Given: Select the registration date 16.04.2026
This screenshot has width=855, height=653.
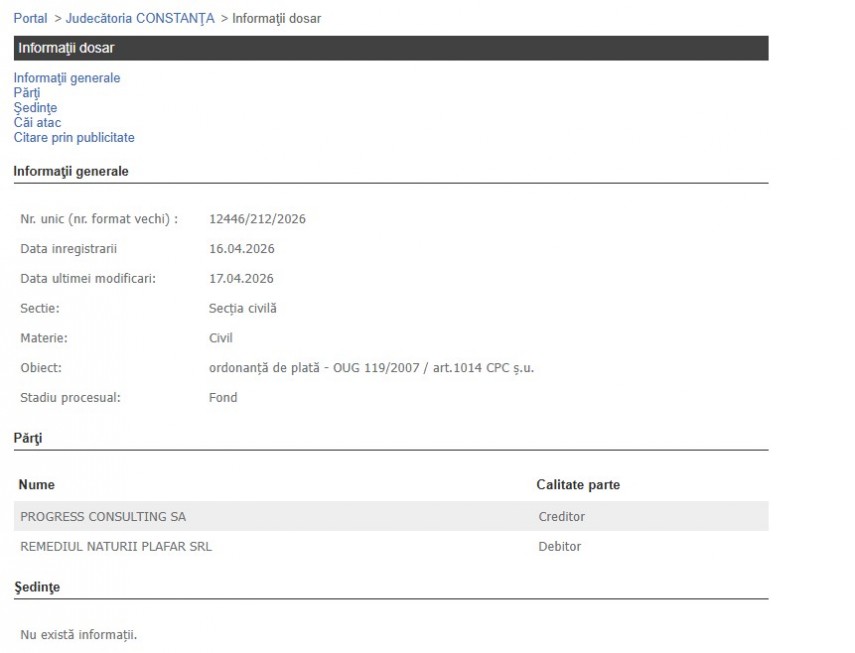Looking at the screenshot, I should tap(241, 249).
